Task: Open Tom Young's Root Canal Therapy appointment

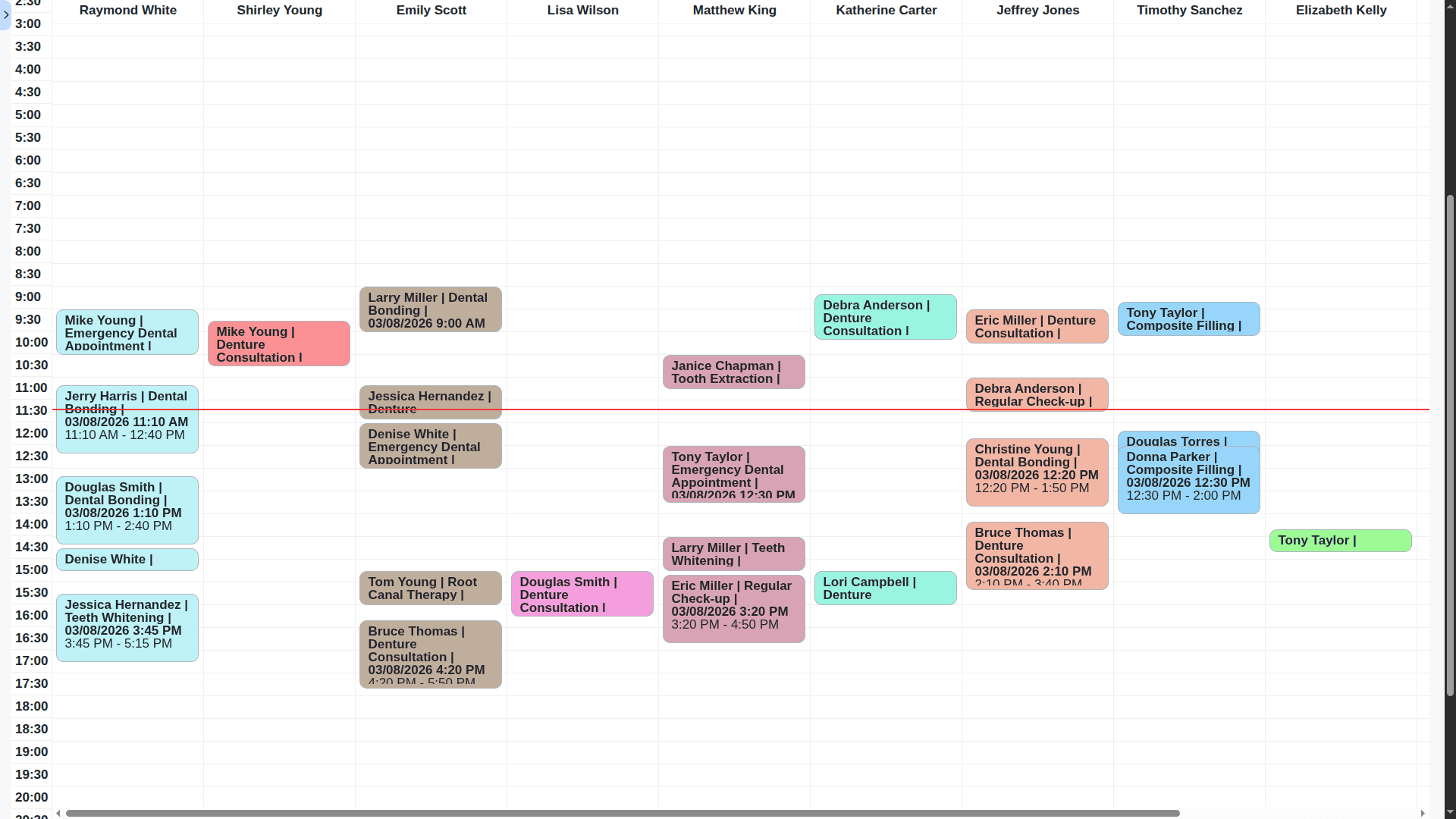Action: [430, 588]
